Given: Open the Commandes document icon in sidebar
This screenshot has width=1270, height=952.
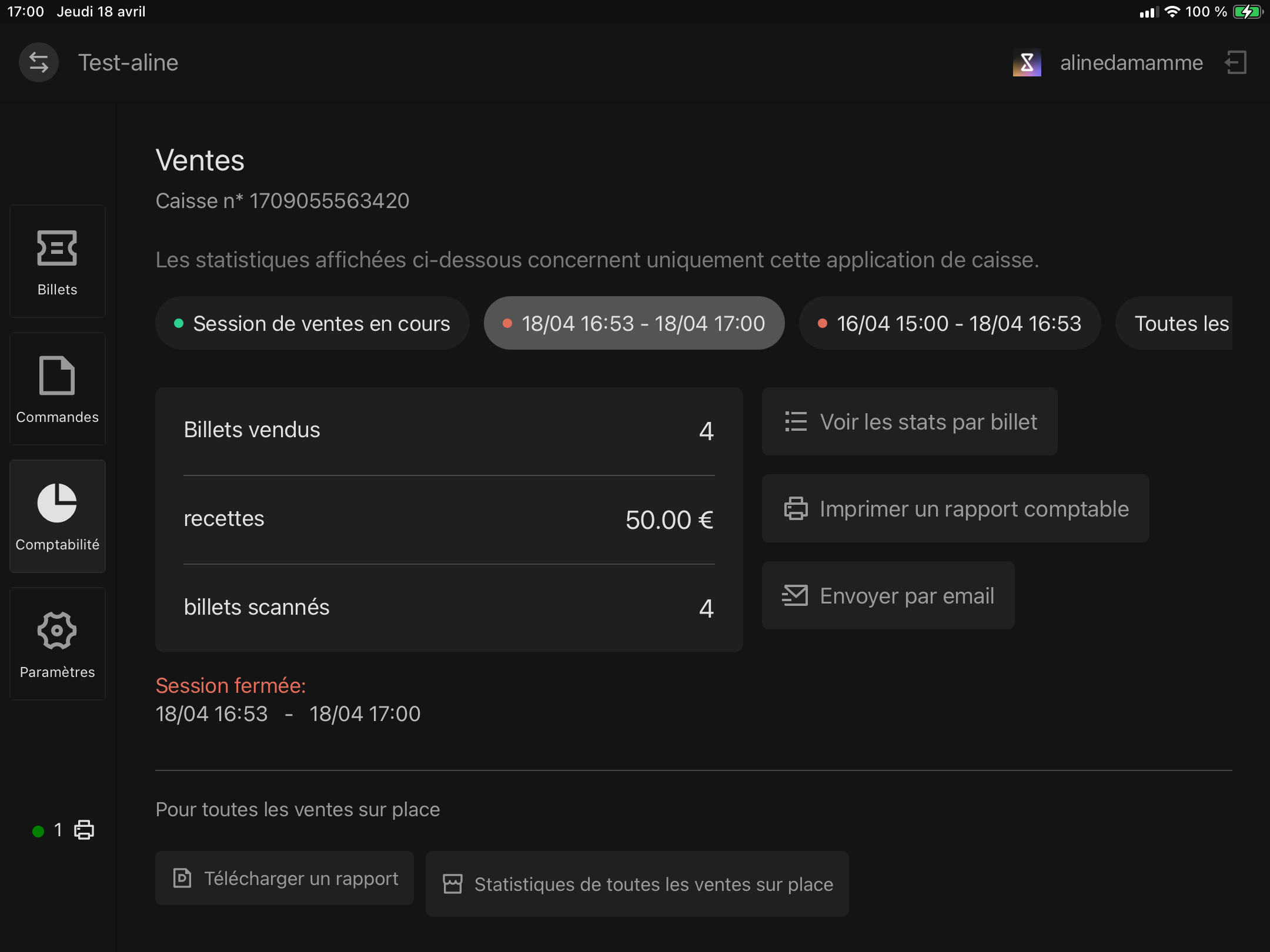Looking at the screenshot, I should tap(57, 376).
